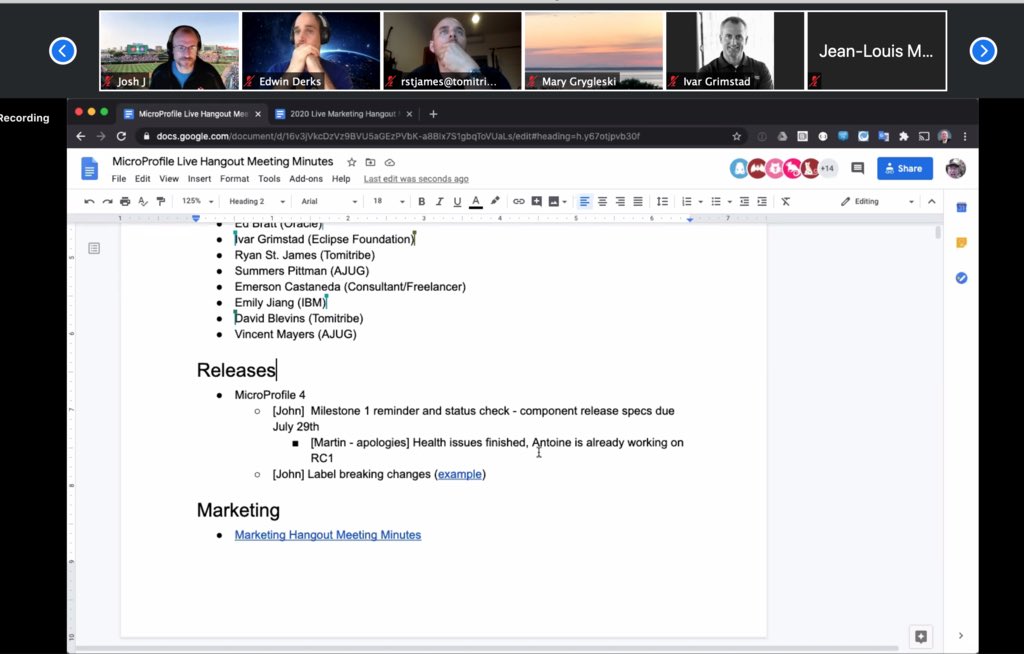Open the Insert image dropdown arrow
The image size is (1024, 654).
click(x=564, y=202)
